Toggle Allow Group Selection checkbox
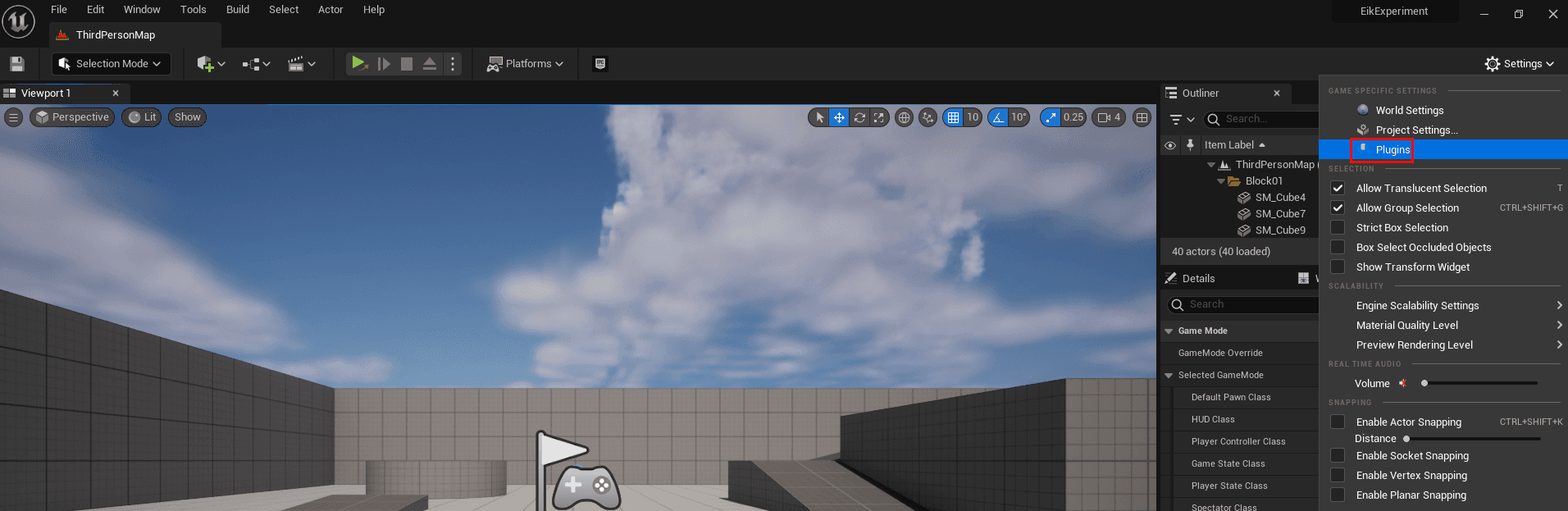This screenshot has height=511, width=1568. coord(1338,208)
